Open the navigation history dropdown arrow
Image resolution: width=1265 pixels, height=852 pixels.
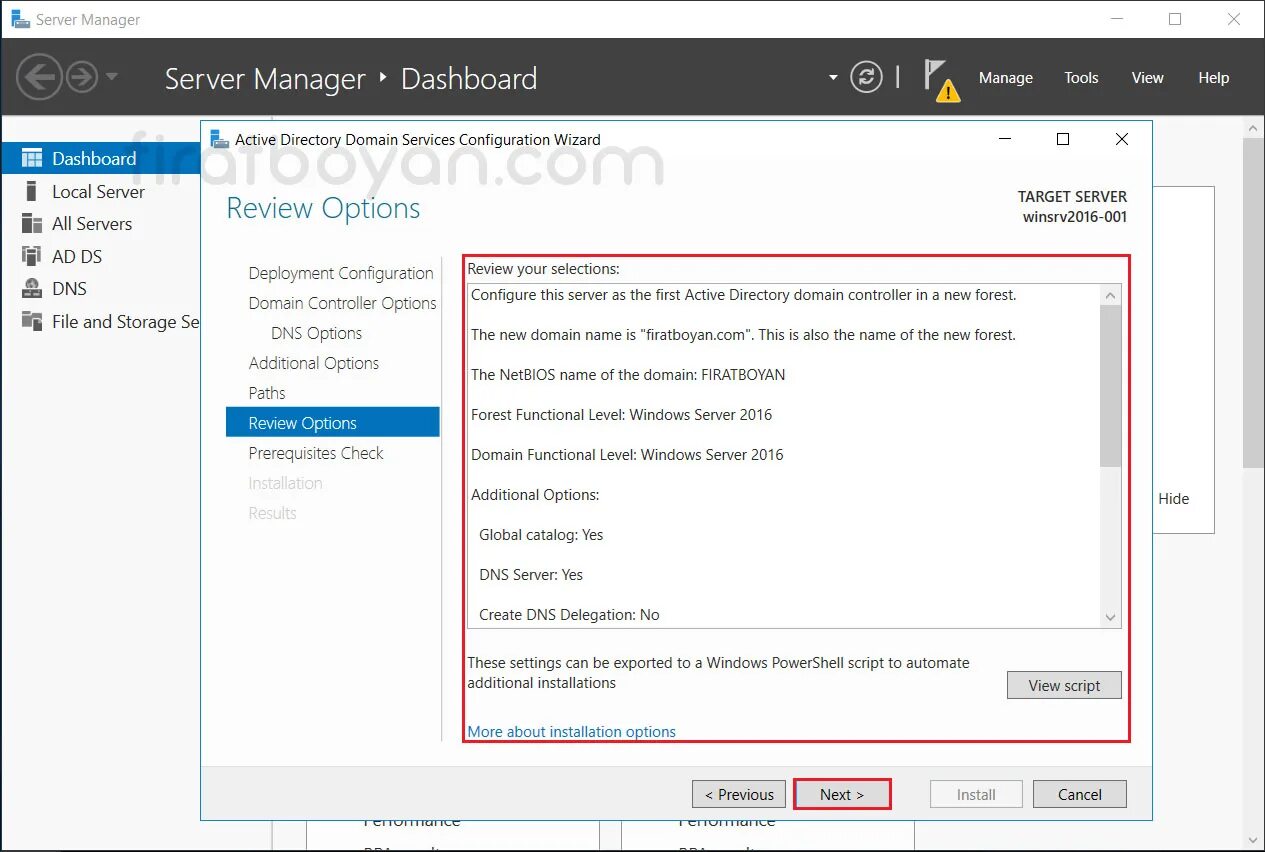[x=111, y=77]
